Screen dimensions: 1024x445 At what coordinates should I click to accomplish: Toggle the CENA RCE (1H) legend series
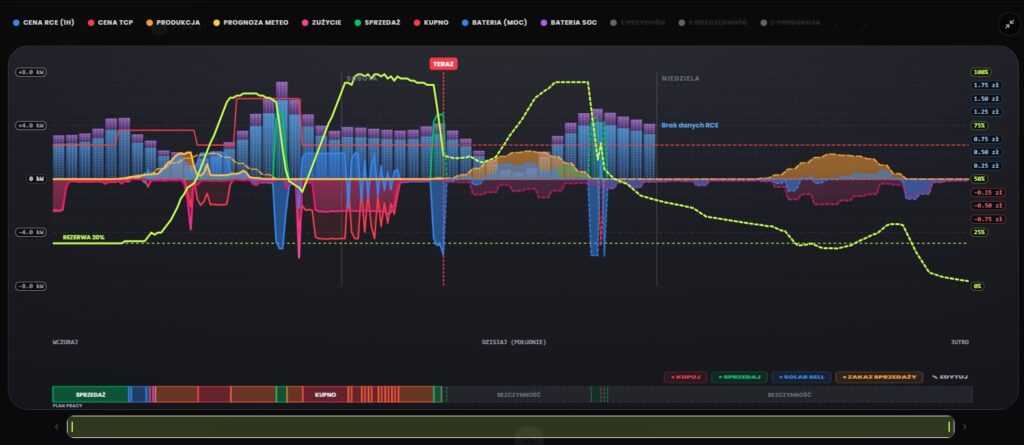click(45, 22)
